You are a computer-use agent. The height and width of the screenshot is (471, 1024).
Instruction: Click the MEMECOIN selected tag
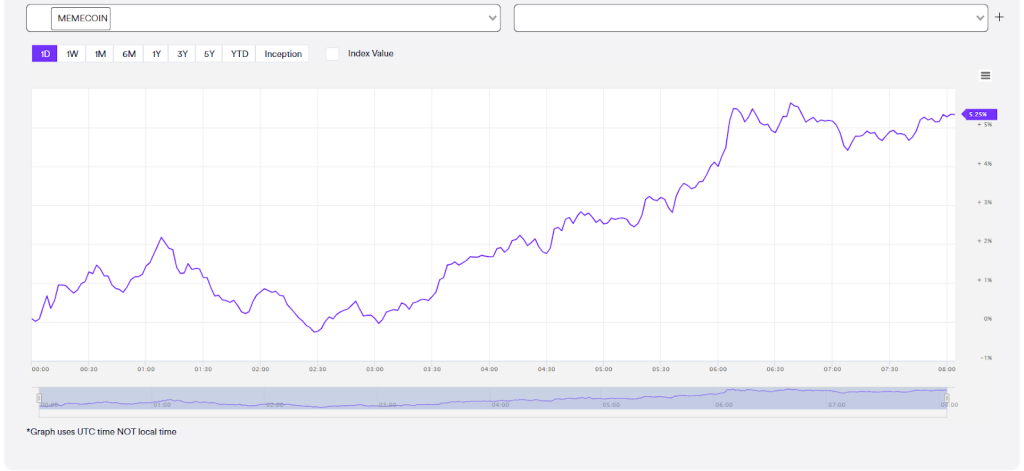tap(81, 19)
